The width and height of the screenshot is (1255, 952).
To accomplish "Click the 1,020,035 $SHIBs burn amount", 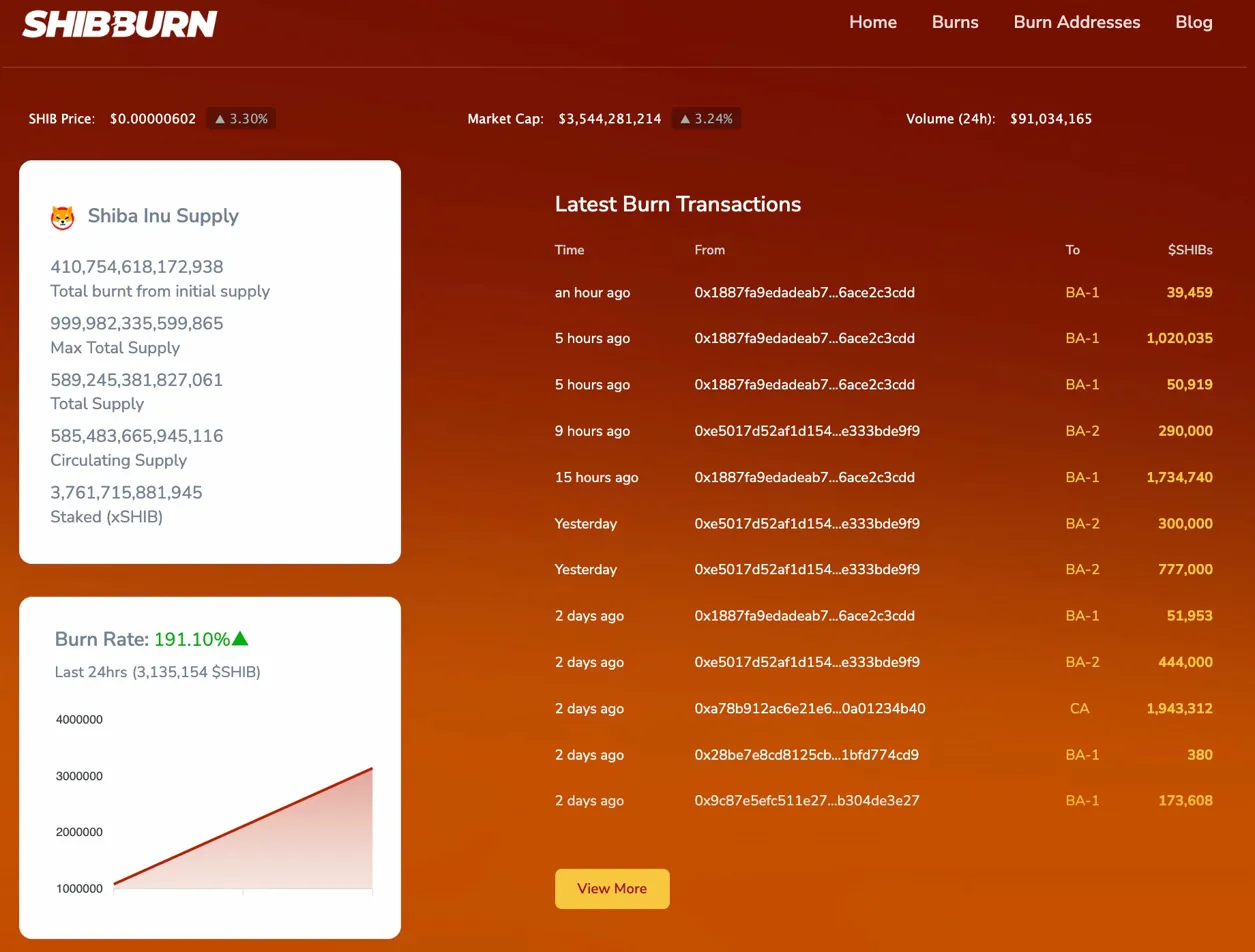I will 1179,339.
